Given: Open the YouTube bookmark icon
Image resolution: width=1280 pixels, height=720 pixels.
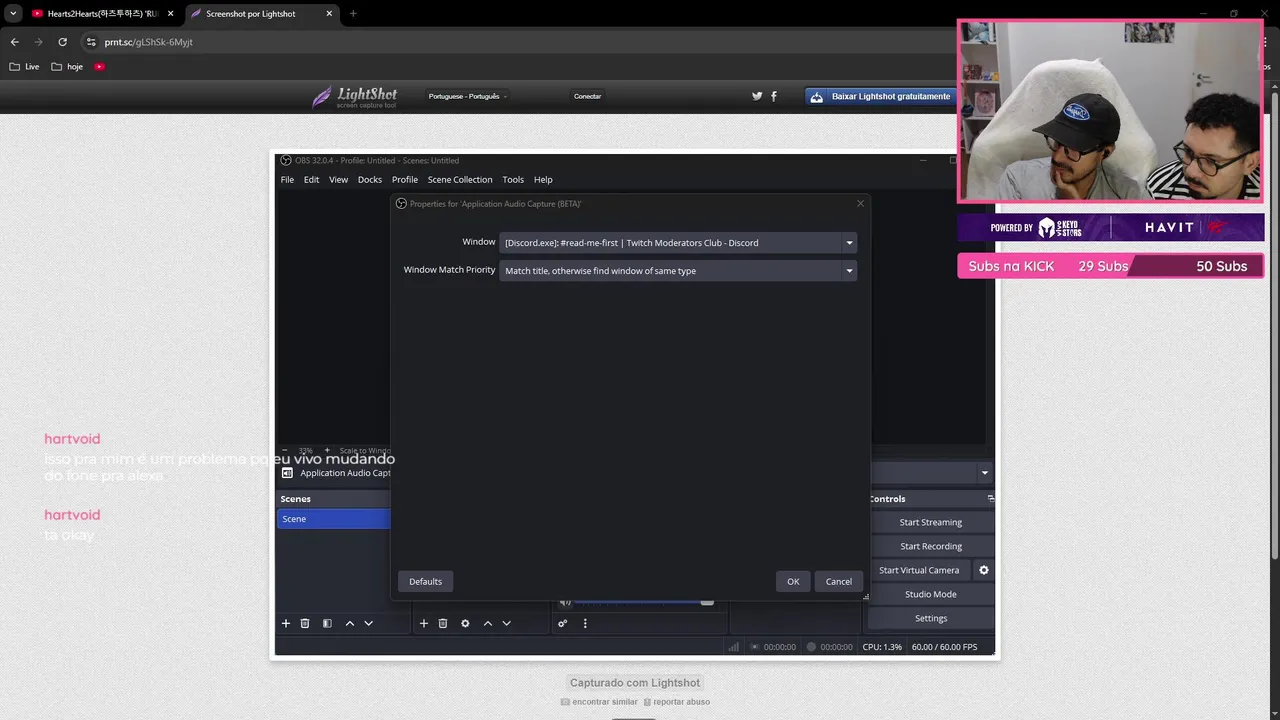Looking at the screenshot, I should (100, 67).
